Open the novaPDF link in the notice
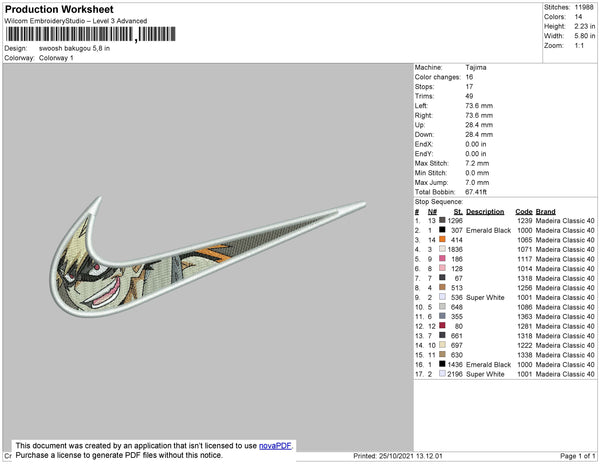Viewport: 600px width, 464px height. (275, 446)
